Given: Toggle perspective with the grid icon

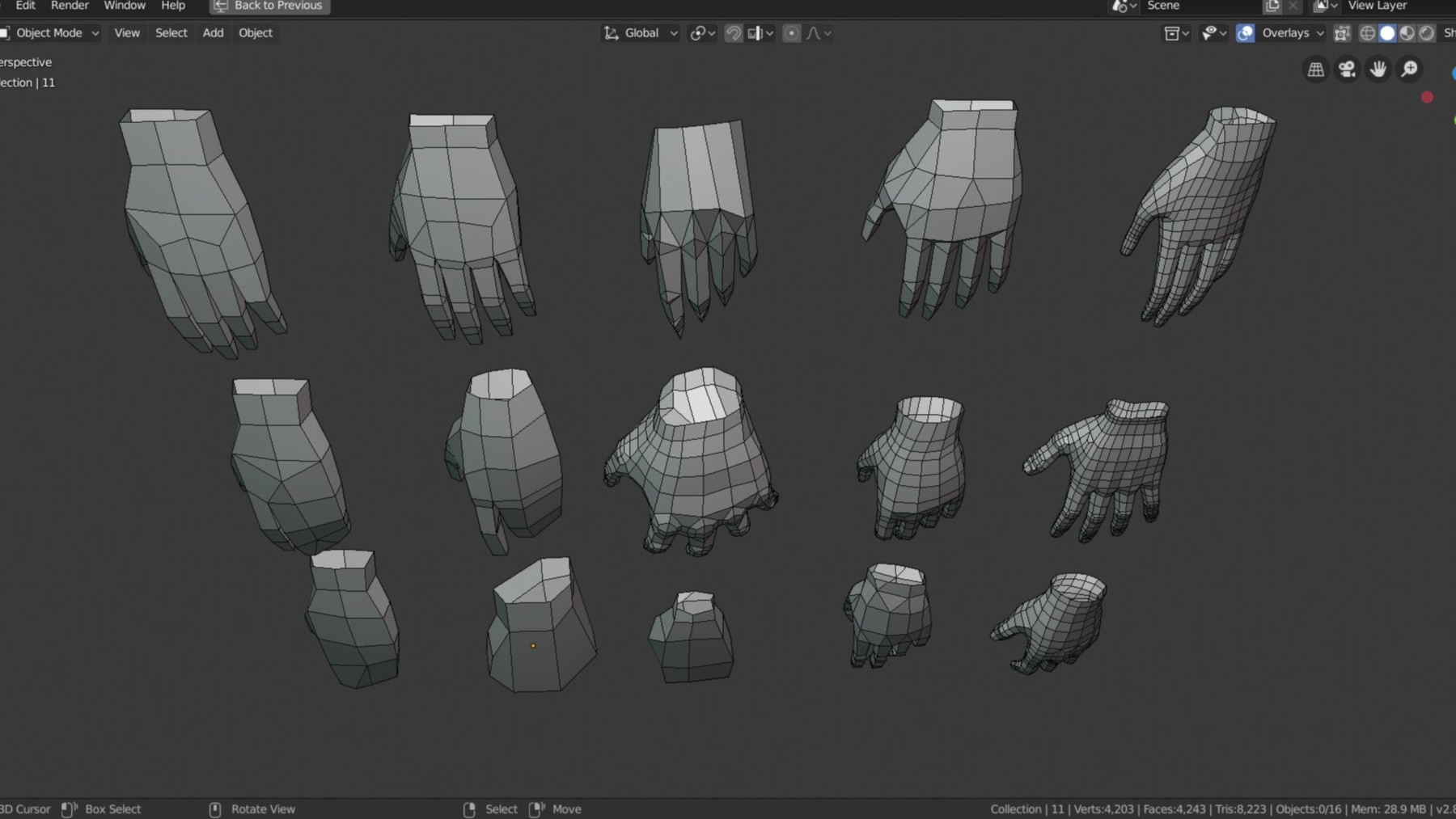Looking at the screenshot, I should [x=1314, y=70].
